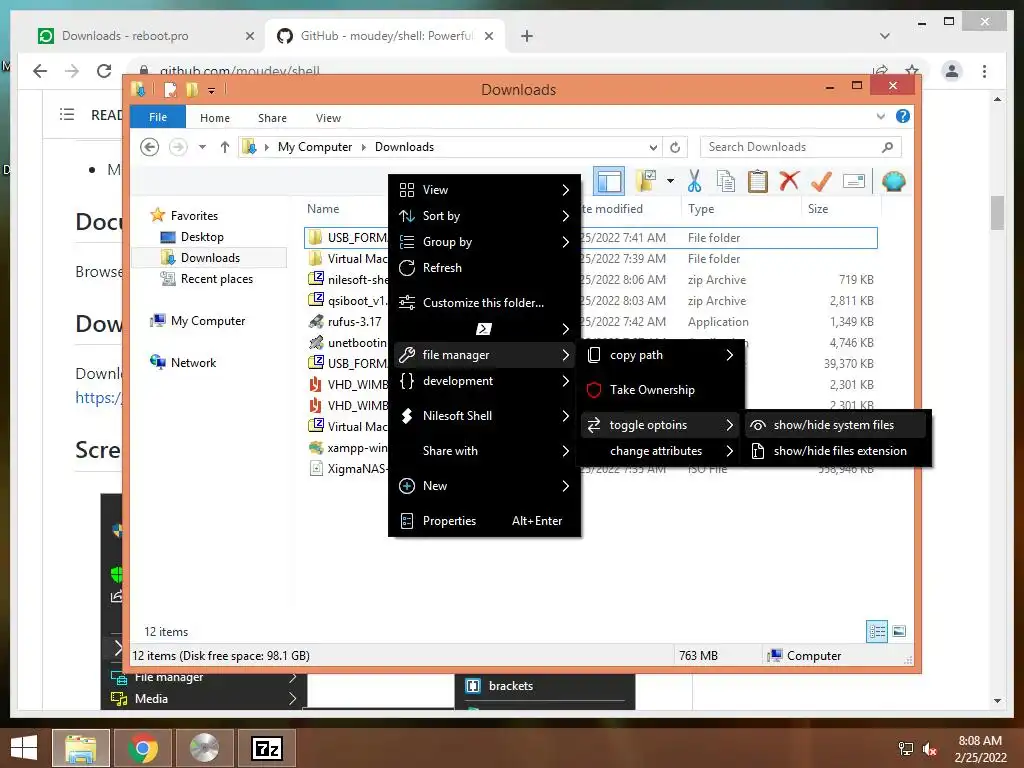Expand the copy path submenu

pyautogui.click(x=660, y=355)
